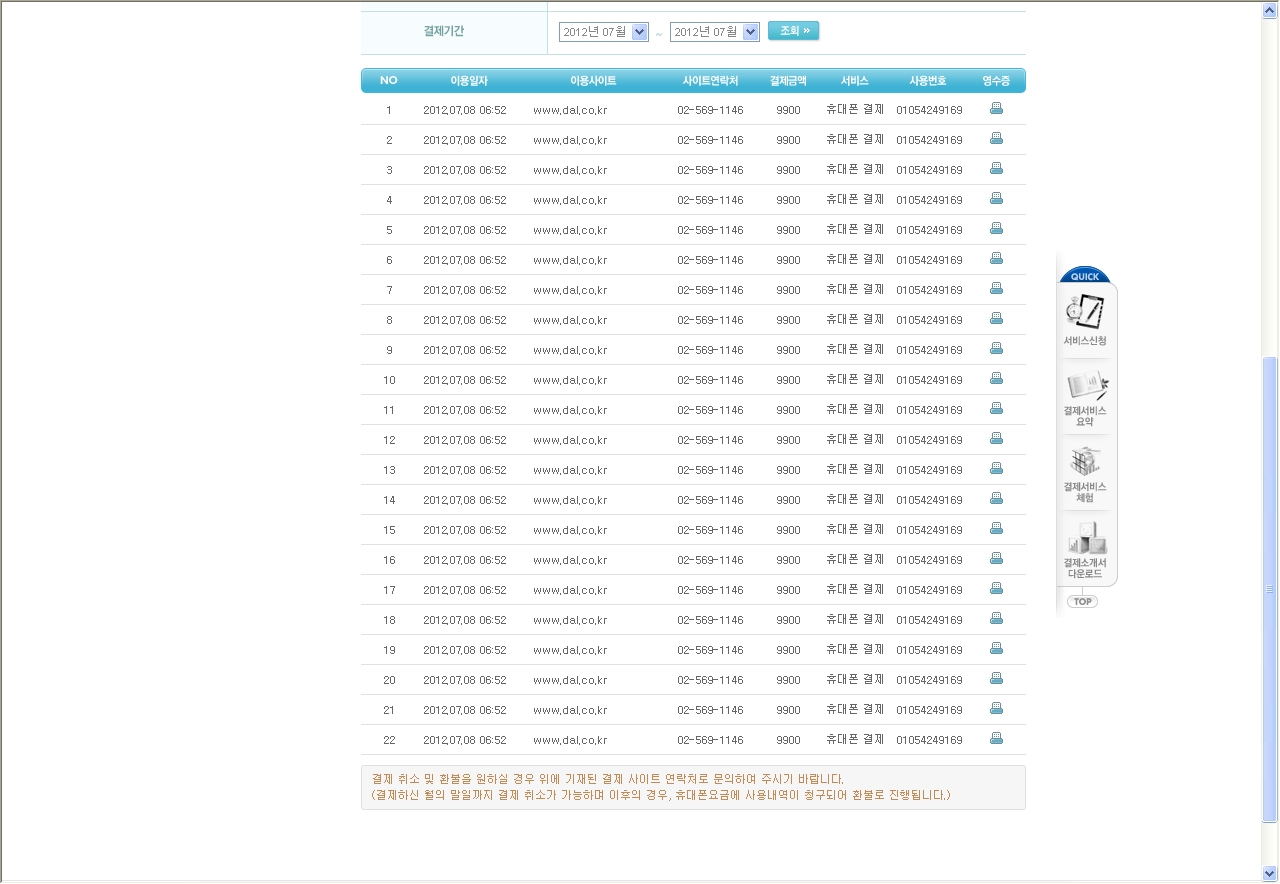Open 결제서비스 체험 quick icon
1280x884 pixels.
(x=1085, y=473)
